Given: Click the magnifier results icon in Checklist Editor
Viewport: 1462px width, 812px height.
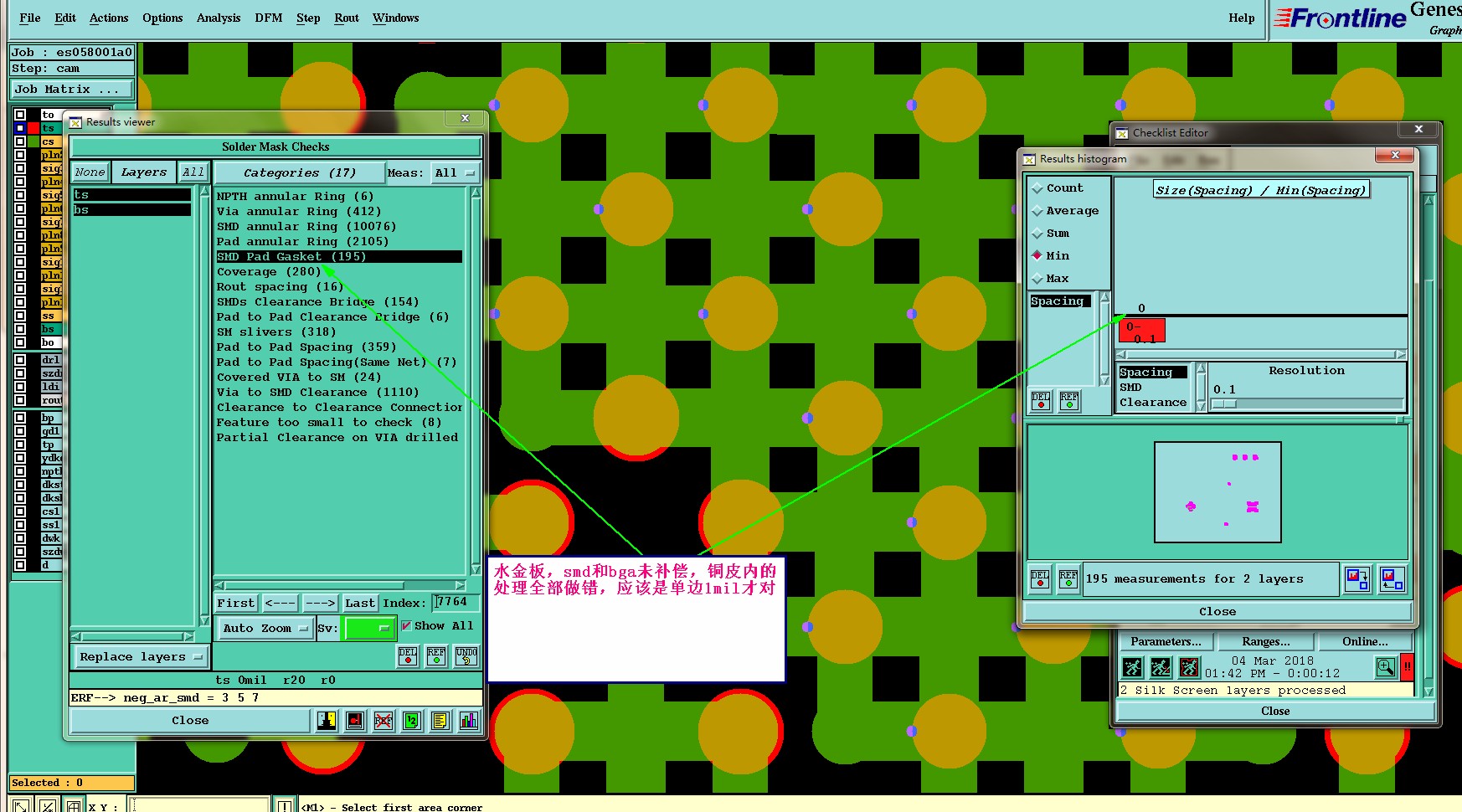Looking at the screenshot, I should [x=1386, y=667].
